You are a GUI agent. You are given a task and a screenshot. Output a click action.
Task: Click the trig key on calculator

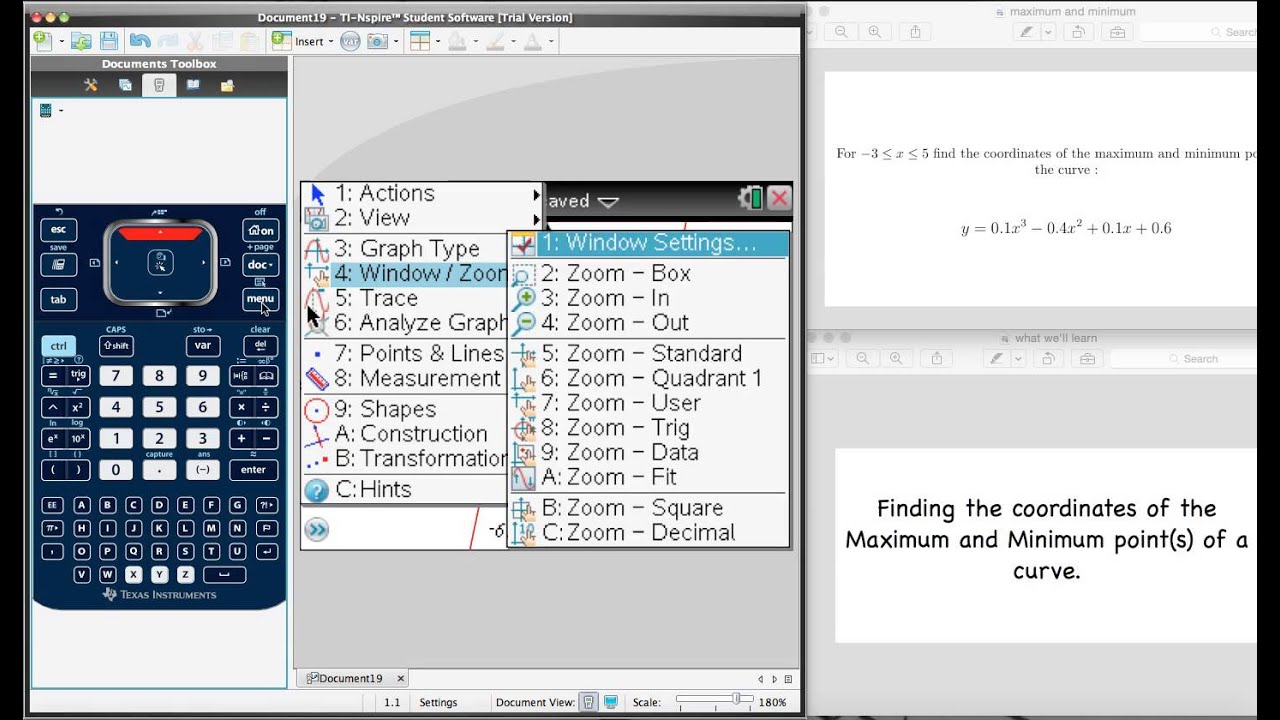(x=77, y=376)
